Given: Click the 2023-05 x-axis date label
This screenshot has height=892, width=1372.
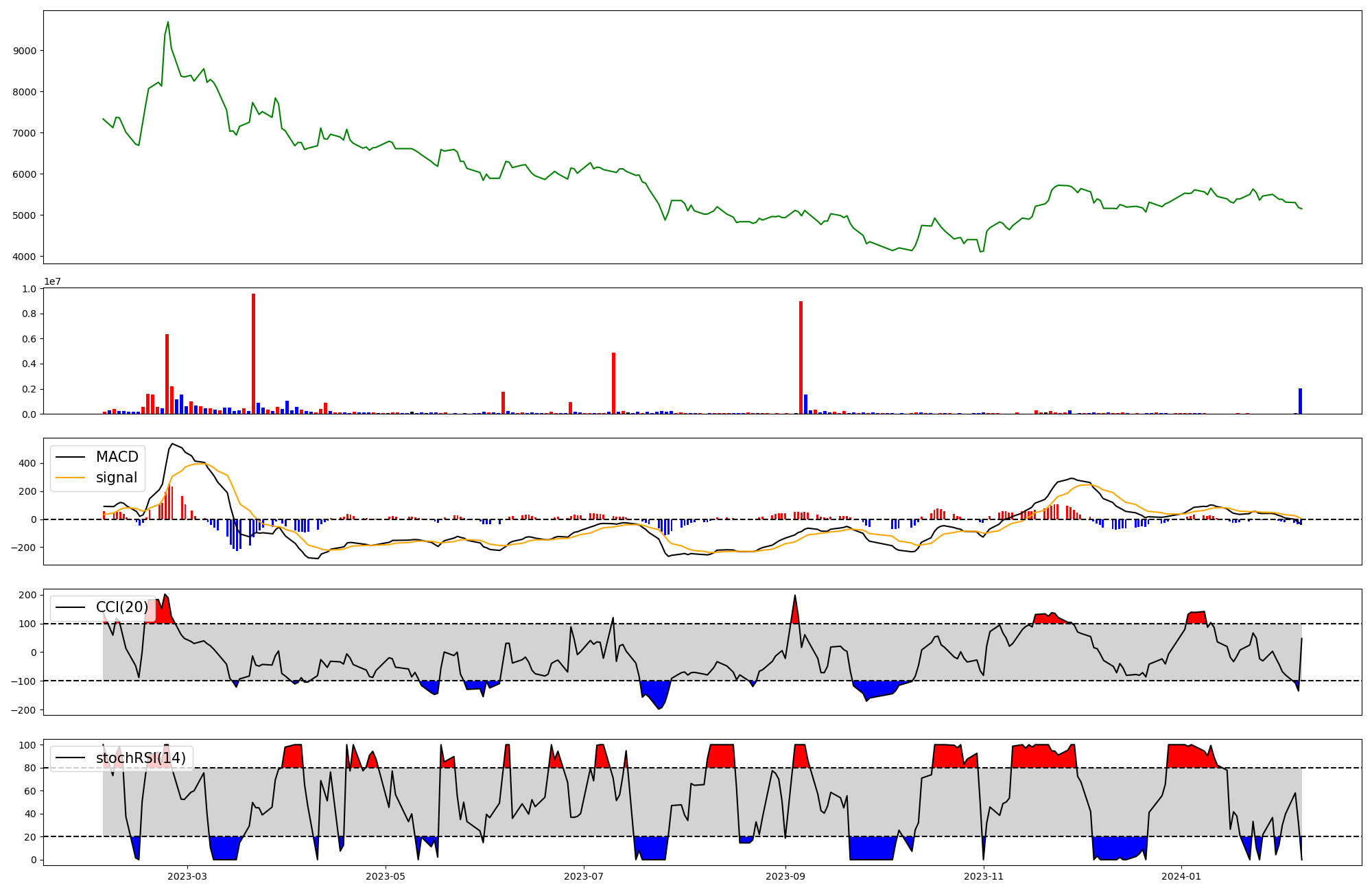Looking at the screenshot, I should [x=386, y=876].
